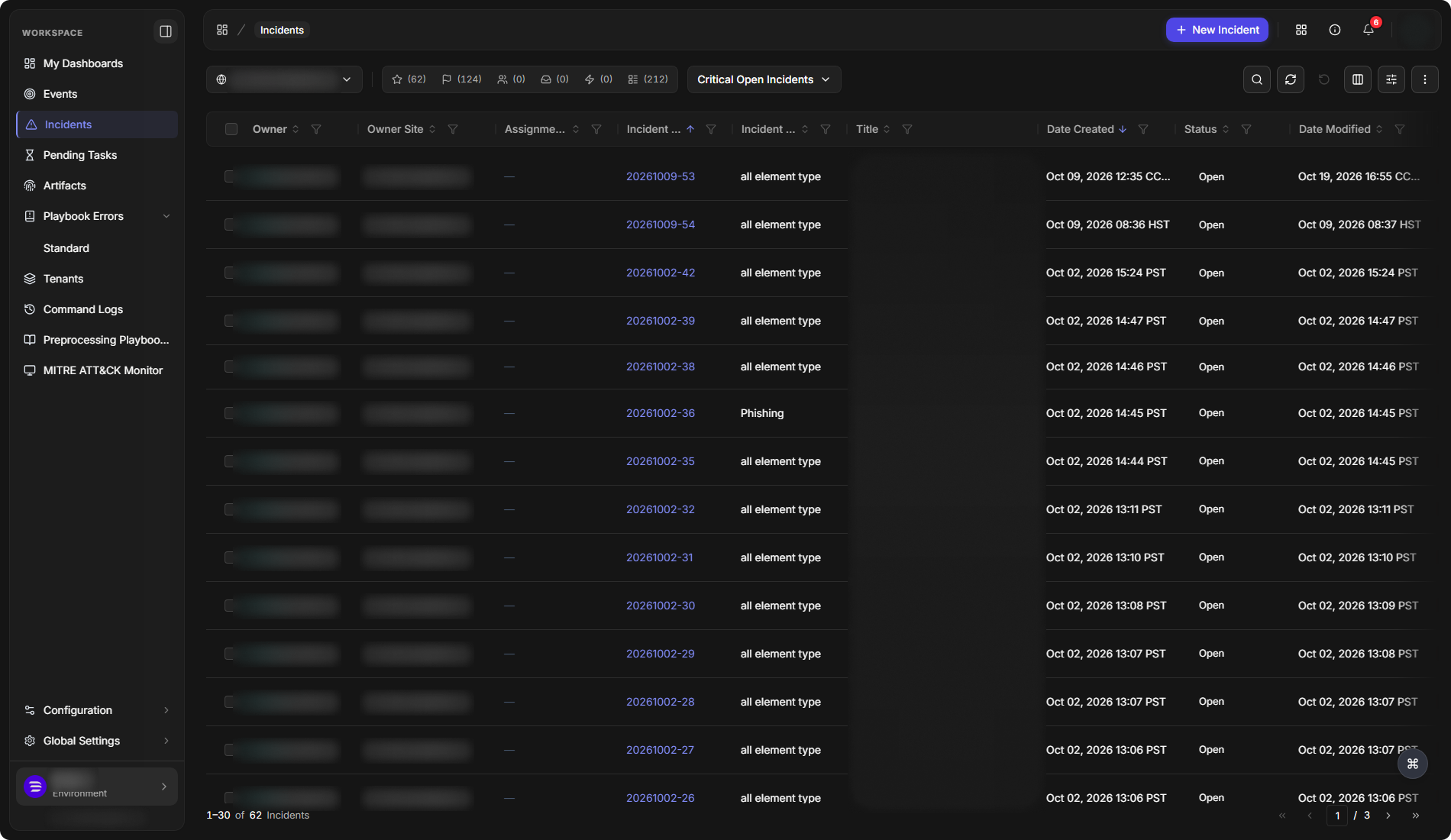This screenshot has width=1451, height=840.
Task: Check the row for incident 20261002-36
Action: point(229,413)
